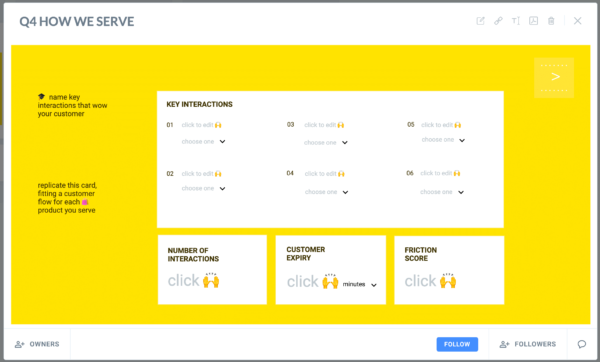The width and height of the screenshot is (600, 362).
Task: Open 'choose one' dropdown under interaction 02
Action: tap(204, 188)
